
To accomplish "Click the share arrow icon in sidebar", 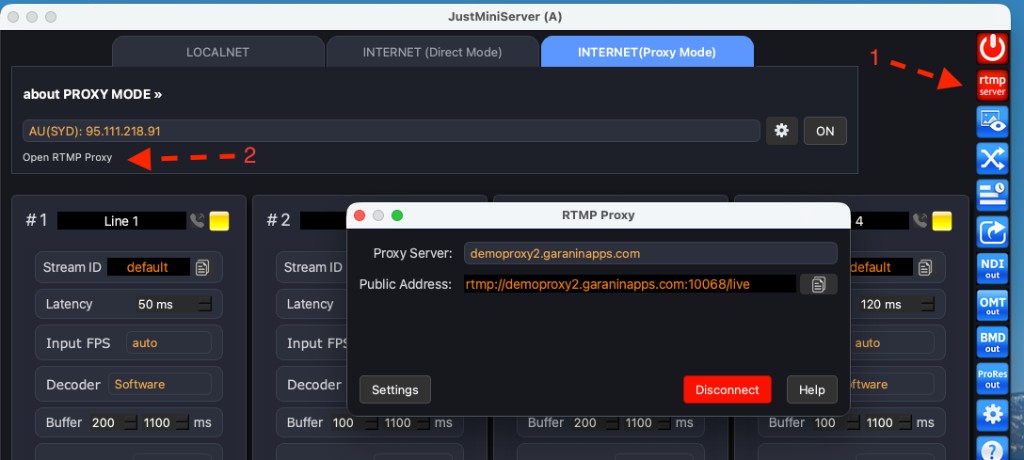I will coord(992,232).
